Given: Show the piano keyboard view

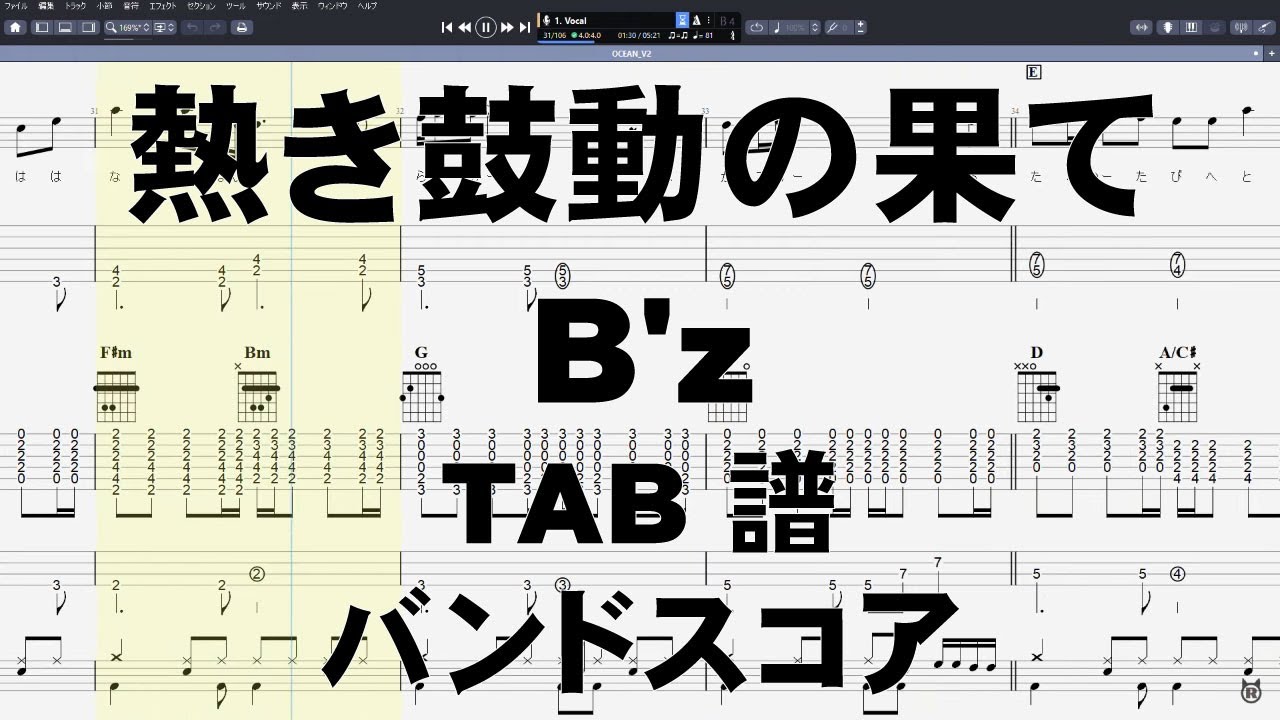Looking at the screenshot, I should click(x=1191, y=27).
